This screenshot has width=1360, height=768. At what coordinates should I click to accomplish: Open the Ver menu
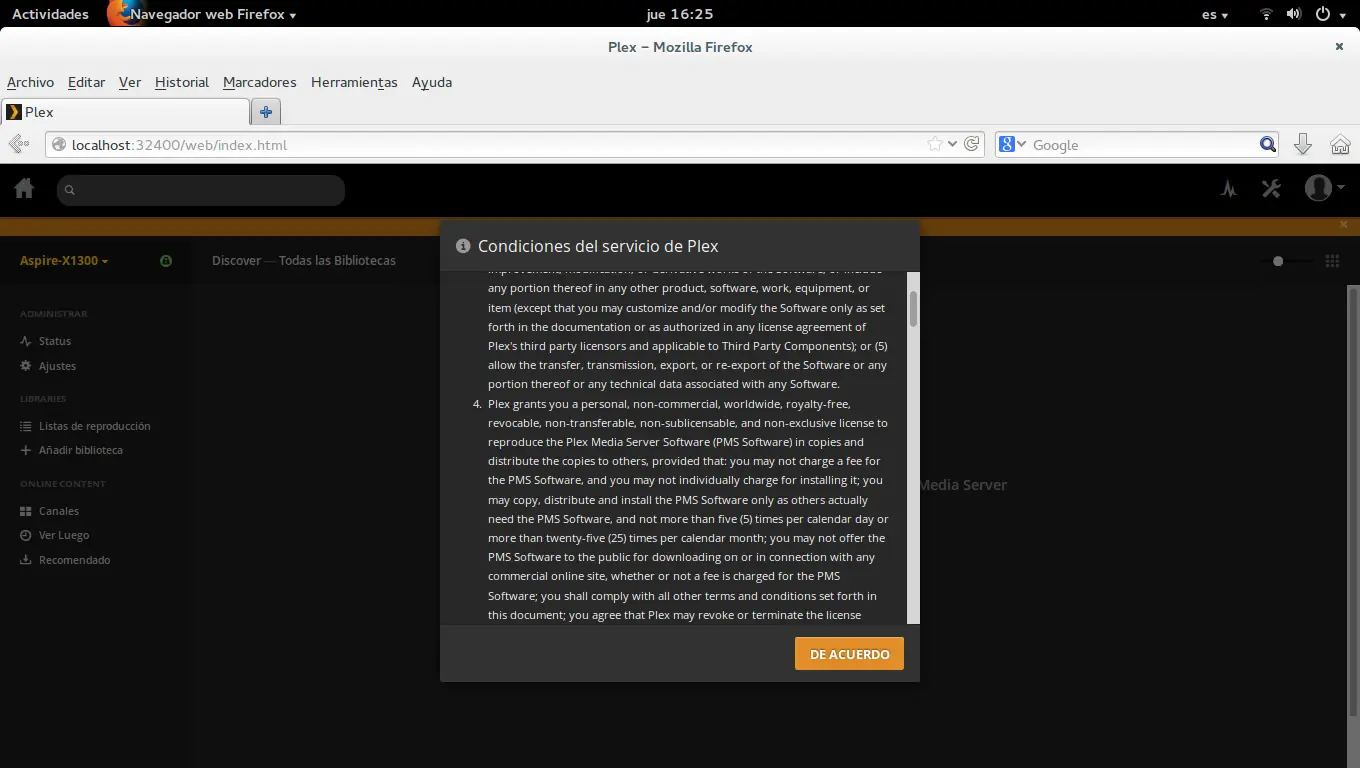click(130, 82)
